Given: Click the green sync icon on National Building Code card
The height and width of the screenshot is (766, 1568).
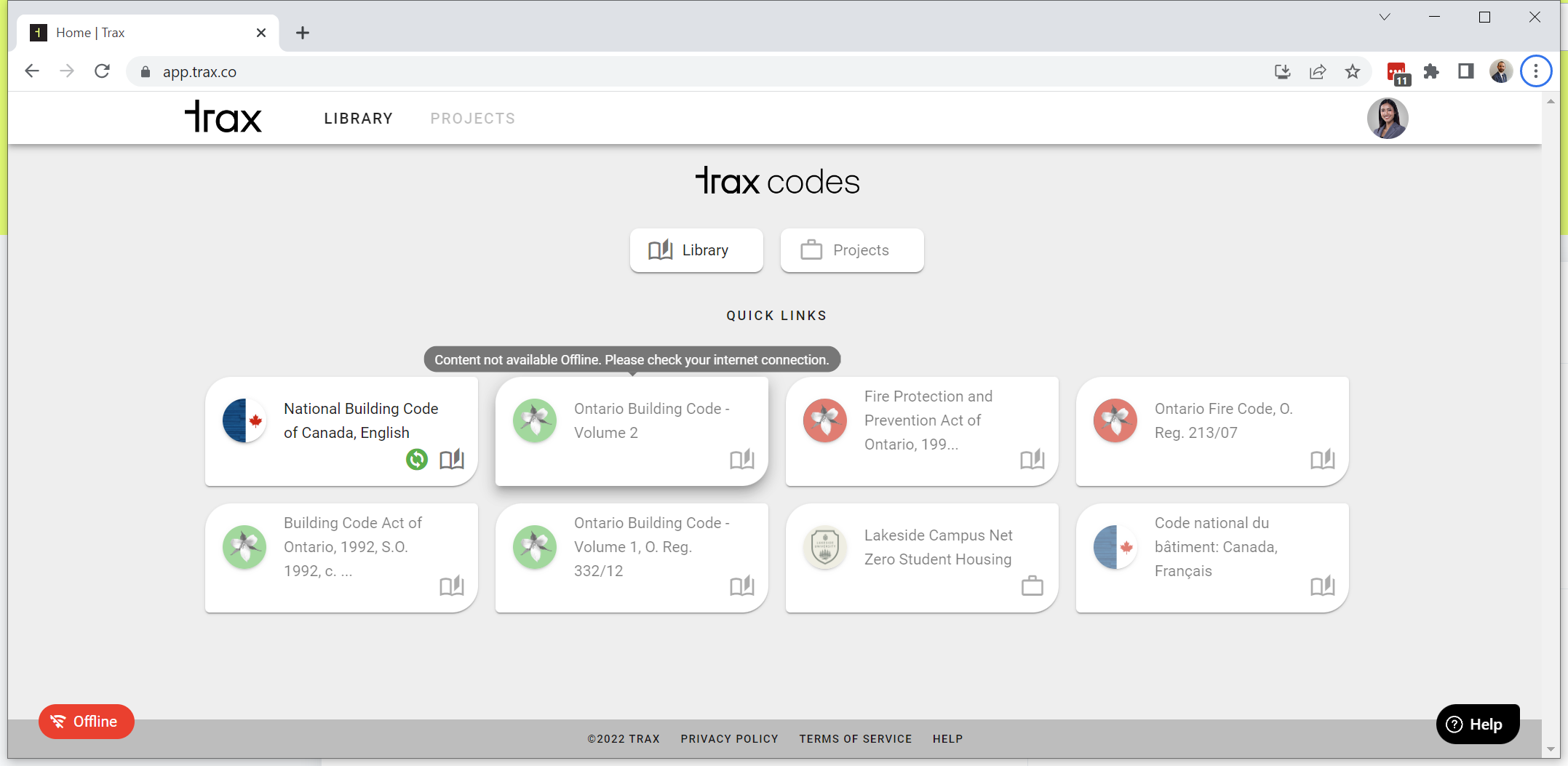Looking at the screenshot, I should pyautogui.click(x=417, y=459).
